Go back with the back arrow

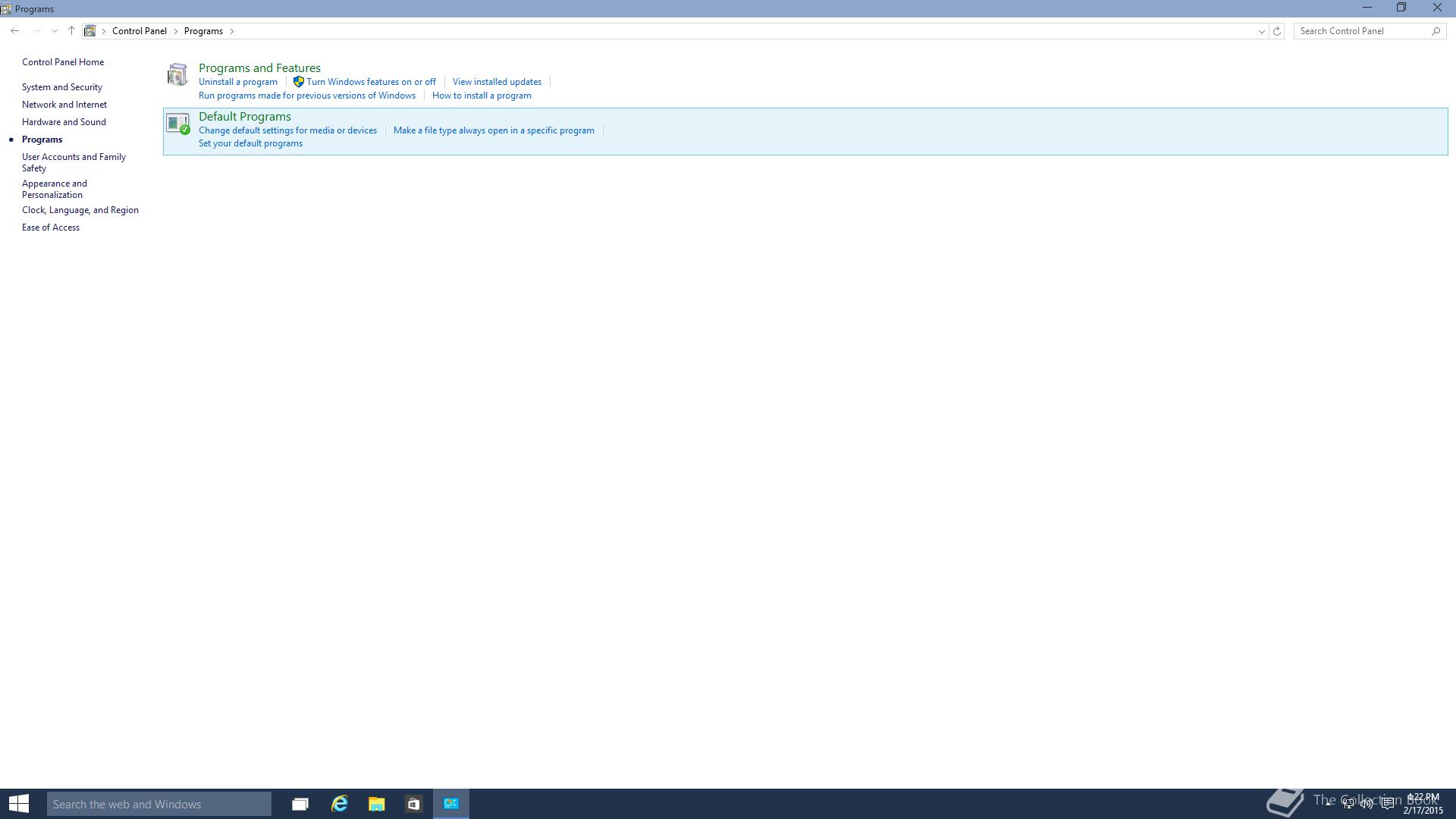(x=15, y=31)
